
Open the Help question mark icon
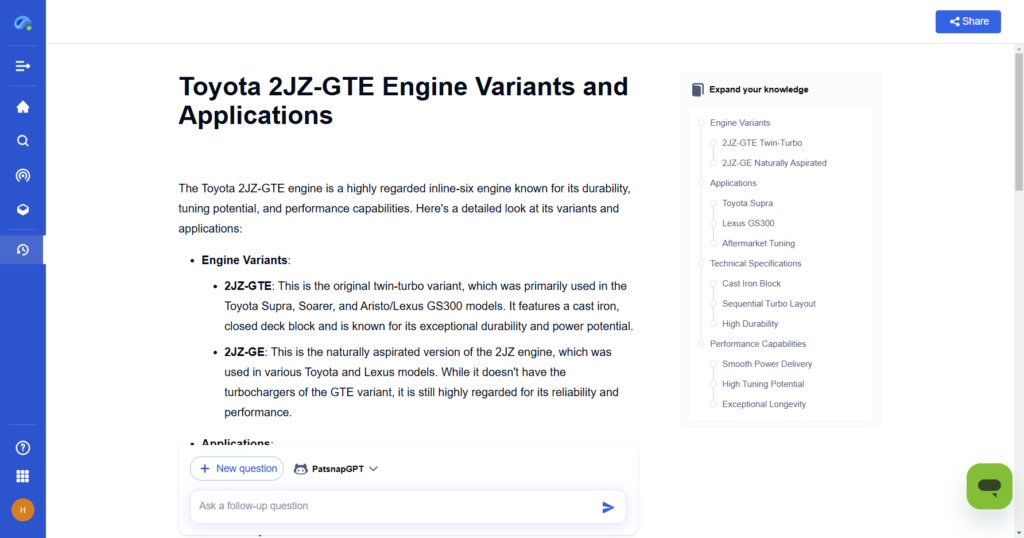(22, 448)
